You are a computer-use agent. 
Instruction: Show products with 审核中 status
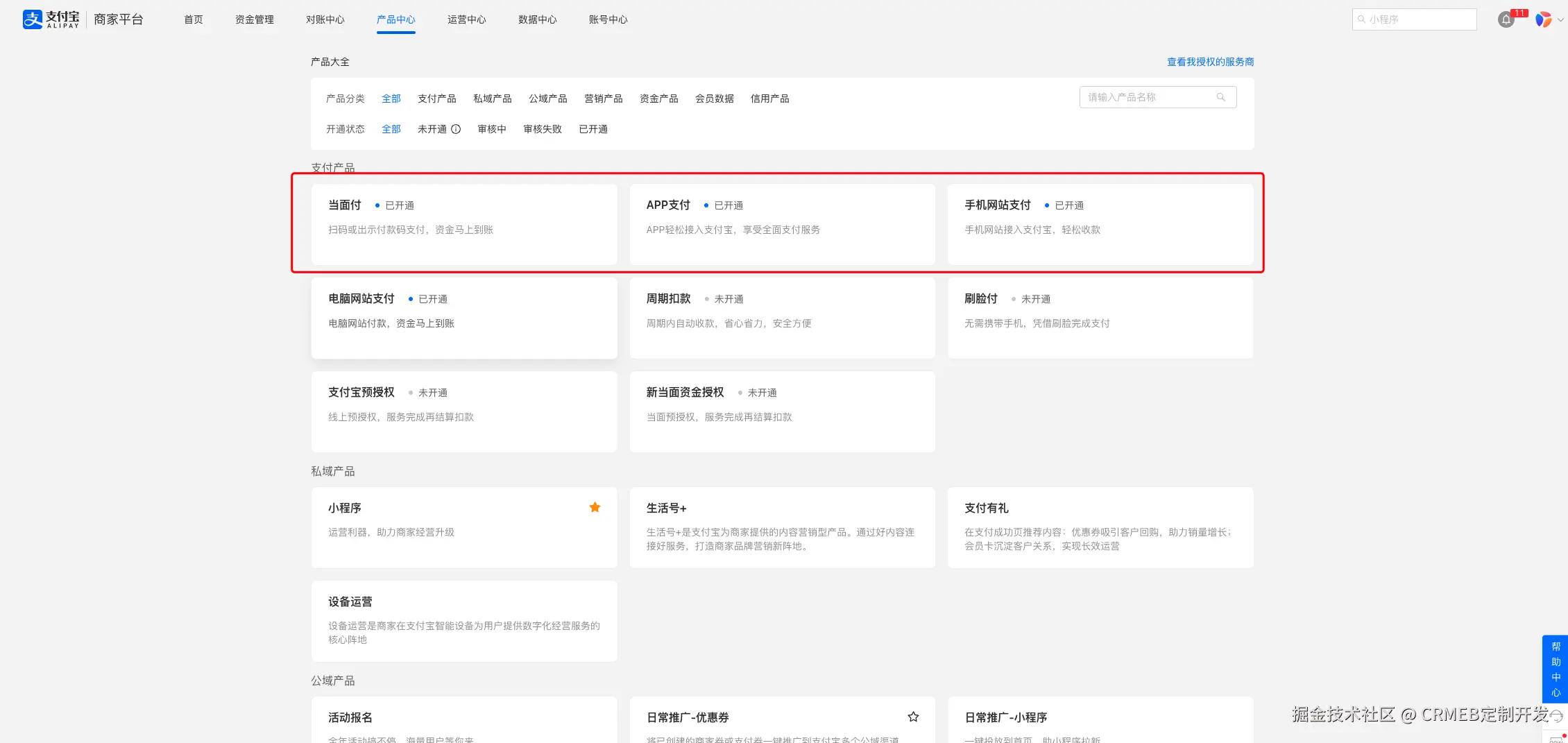492,129
